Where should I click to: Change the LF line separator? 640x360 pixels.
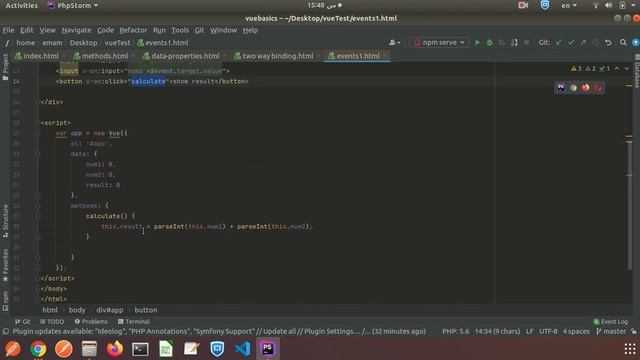point(529,331)
